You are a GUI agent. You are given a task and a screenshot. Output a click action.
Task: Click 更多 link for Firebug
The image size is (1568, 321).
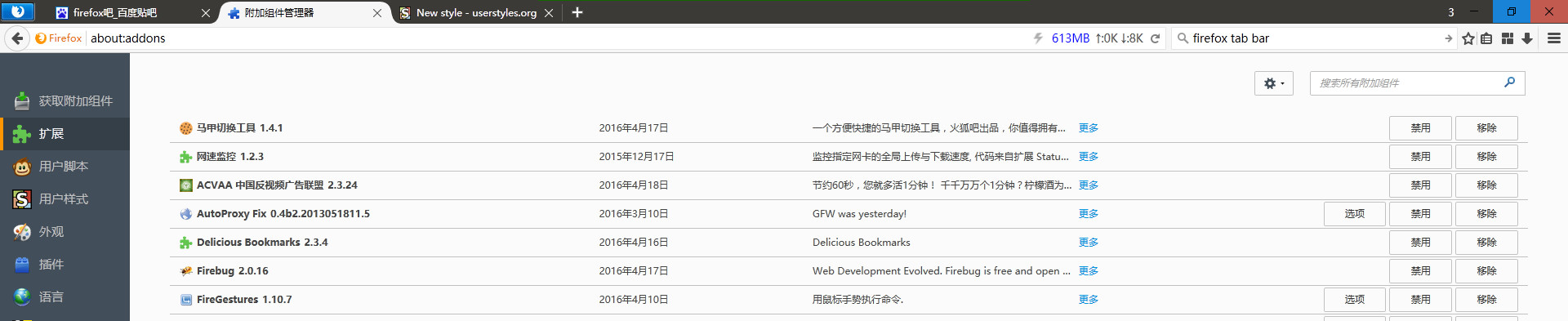[x=1089, y=271]
